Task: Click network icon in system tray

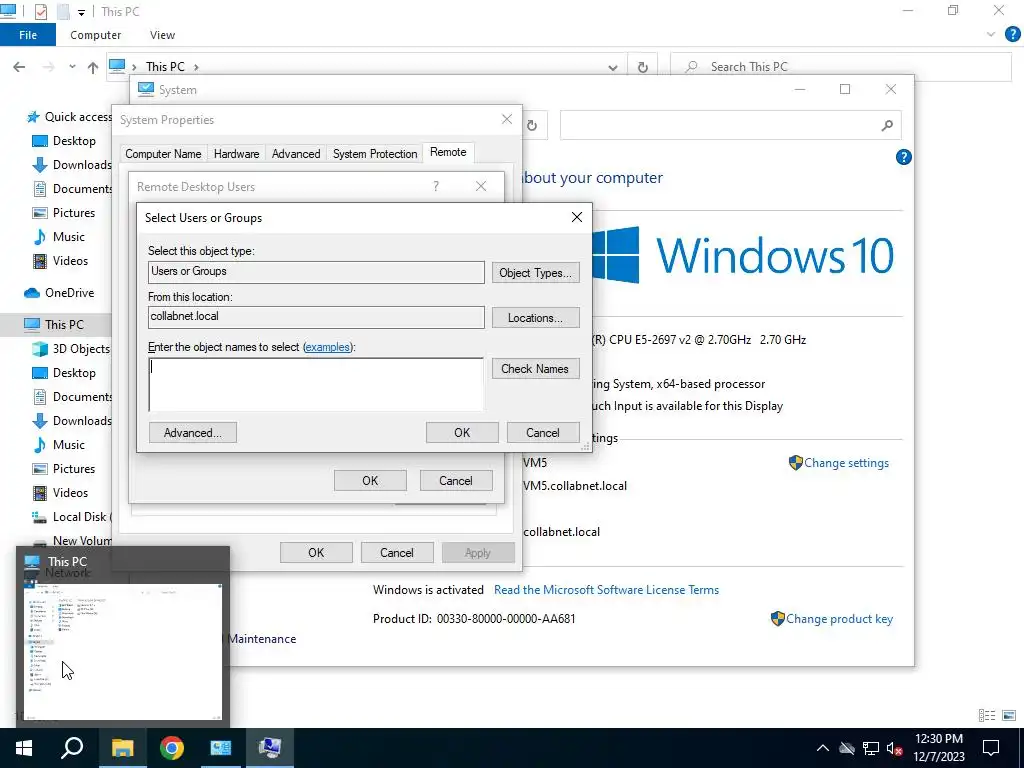Action: pyautogui.click(x=871, y=748)
